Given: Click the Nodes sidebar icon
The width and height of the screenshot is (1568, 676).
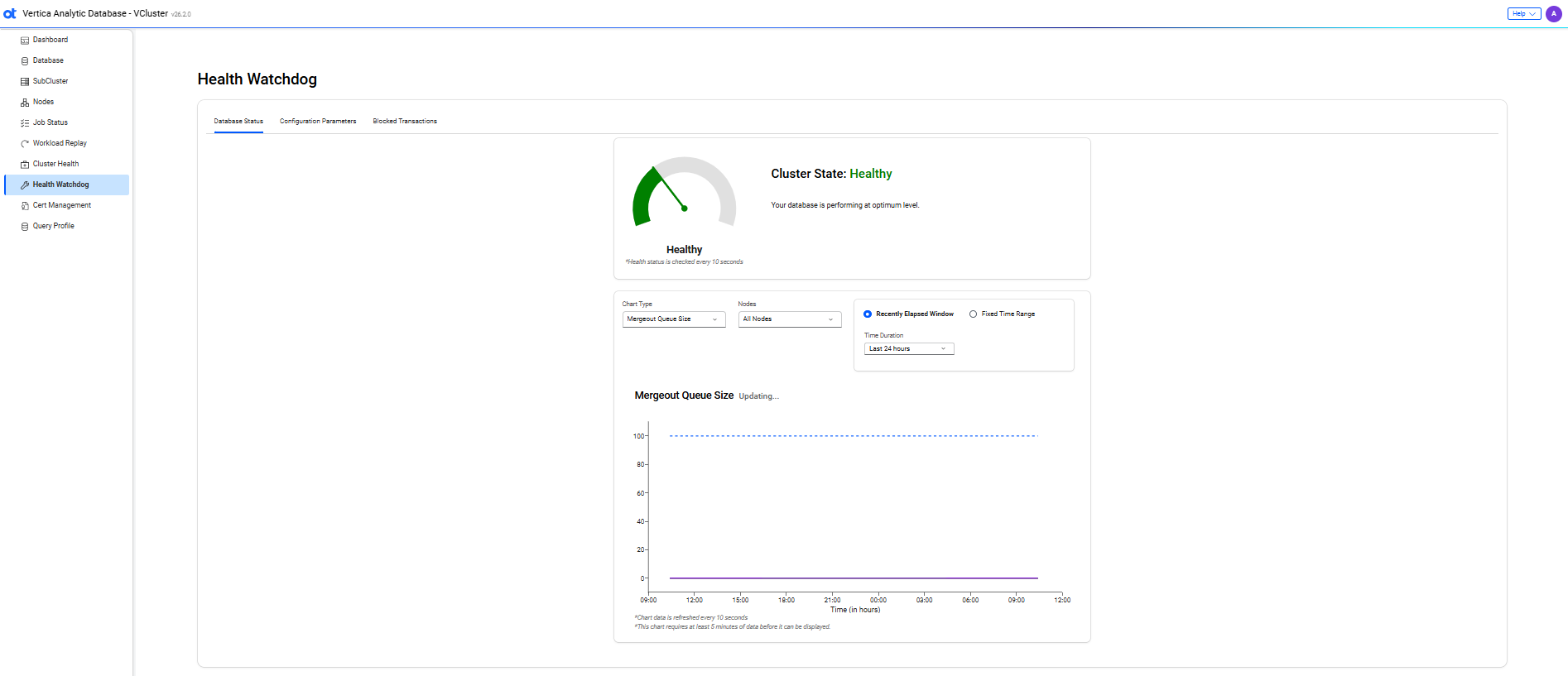Looking at the screenshot, I should tap(25, 103).
